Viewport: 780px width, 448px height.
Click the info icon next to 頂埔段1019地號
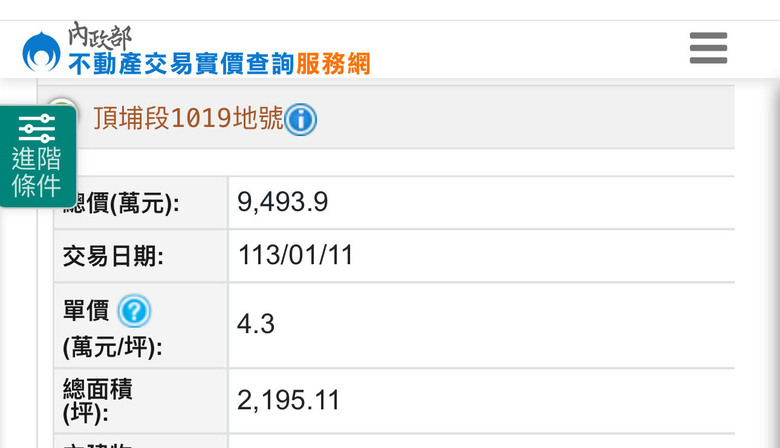[x=300, y=119]
